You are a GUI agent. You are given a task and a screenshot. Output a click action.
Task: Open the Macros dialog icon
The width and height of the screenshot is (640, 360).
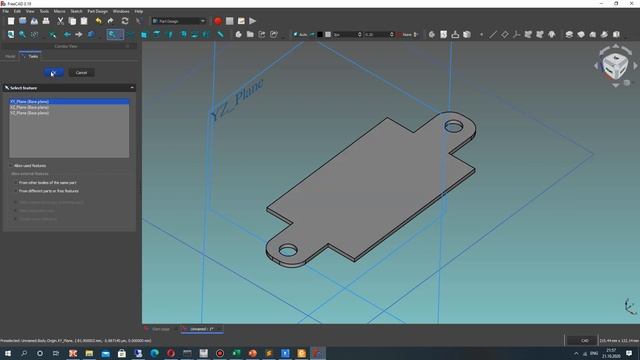pos(241,21)
